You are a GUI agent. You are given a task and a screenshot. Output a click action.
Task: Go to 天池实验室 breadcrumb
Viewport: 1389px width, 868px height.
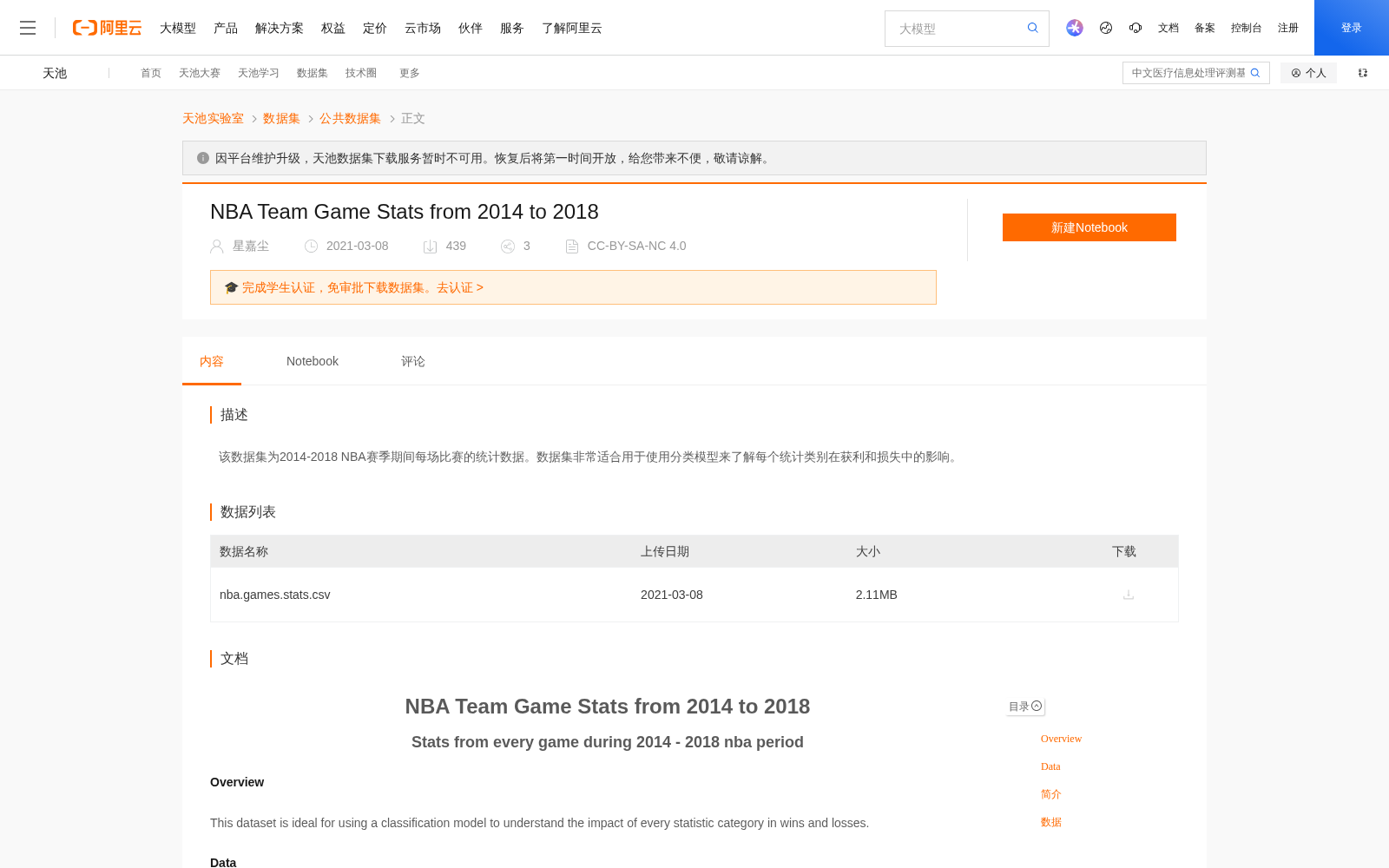(213, 118)
